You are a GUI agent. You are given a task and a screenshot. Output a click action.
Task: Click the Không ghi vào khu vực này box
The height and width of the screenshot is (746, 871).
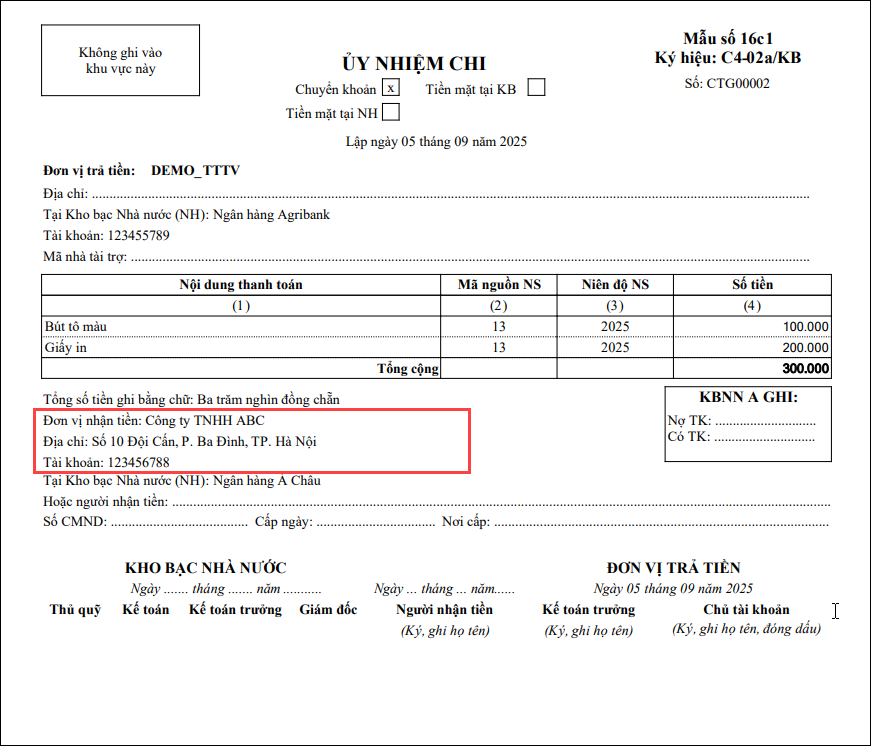(121, 60)
